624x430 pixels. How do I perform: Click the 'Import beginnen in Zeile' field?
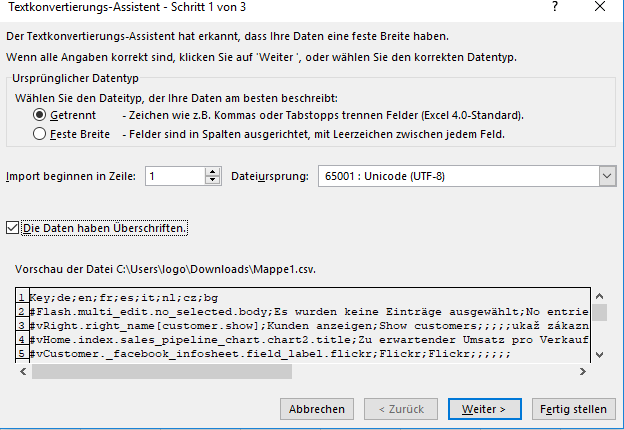point(173,176)
